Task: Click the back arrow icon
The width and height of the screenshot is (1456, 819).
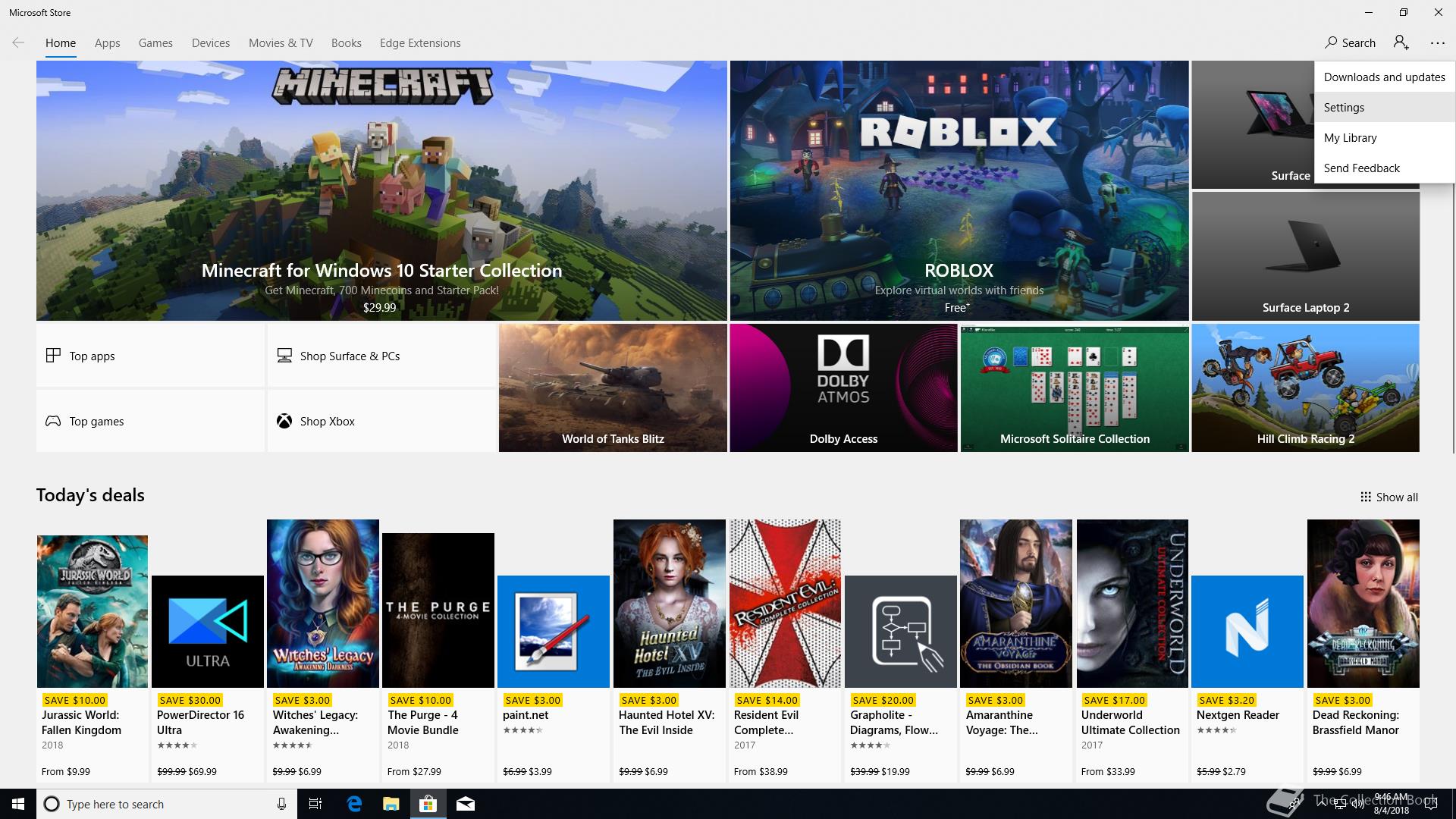Action: 18,43
